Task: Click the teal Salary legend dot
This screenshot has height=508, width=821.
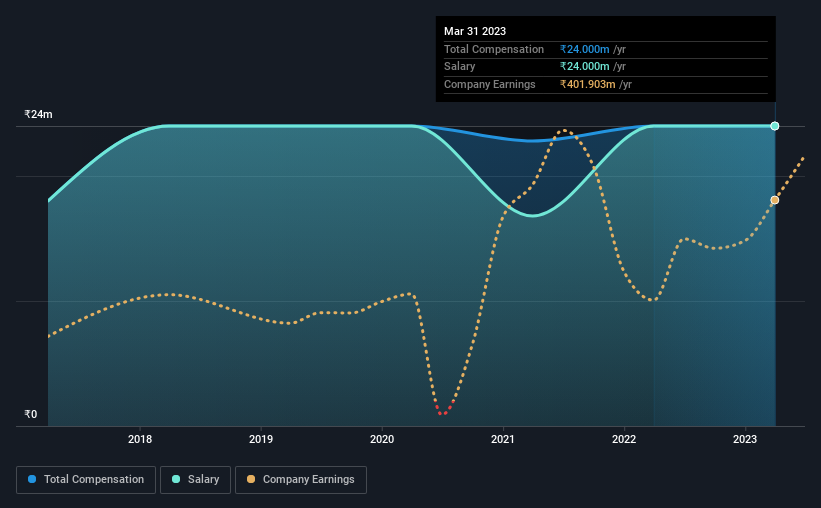Action: tap(176, 479)
